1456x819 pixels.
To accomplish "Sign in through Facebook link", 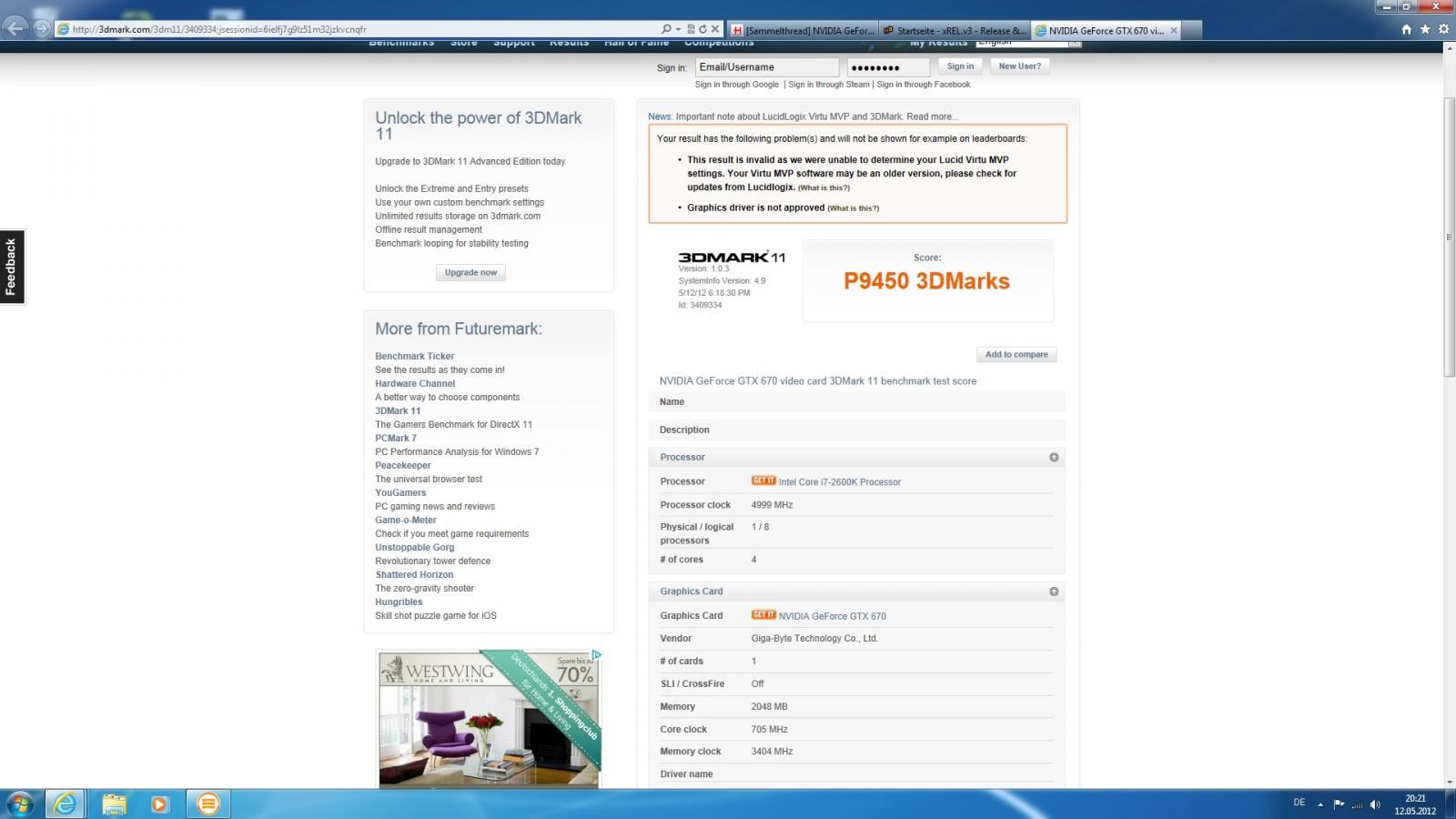I will point(924,85).
